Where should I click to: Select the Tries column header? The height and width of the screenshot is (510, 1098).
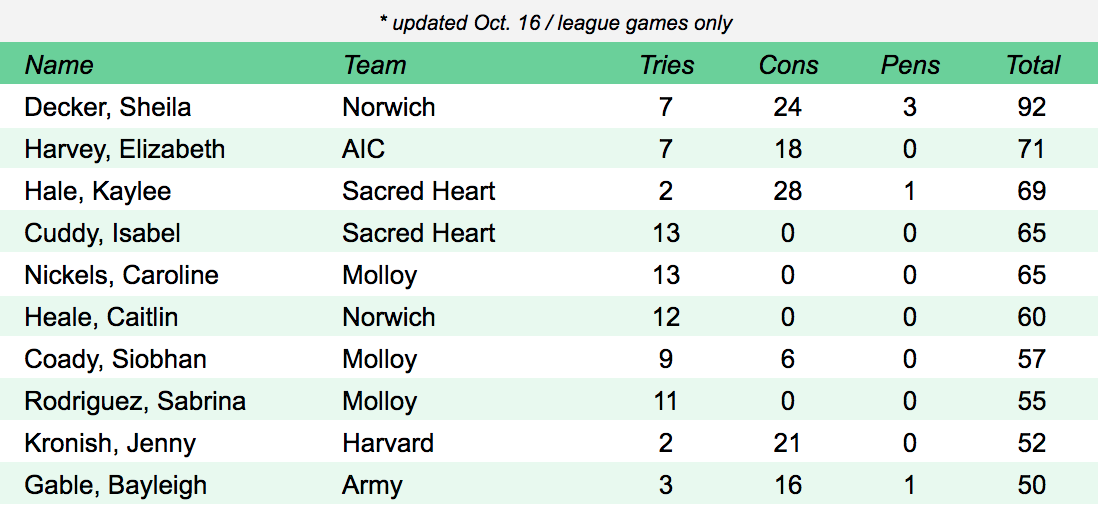click(x=667, y=66)
